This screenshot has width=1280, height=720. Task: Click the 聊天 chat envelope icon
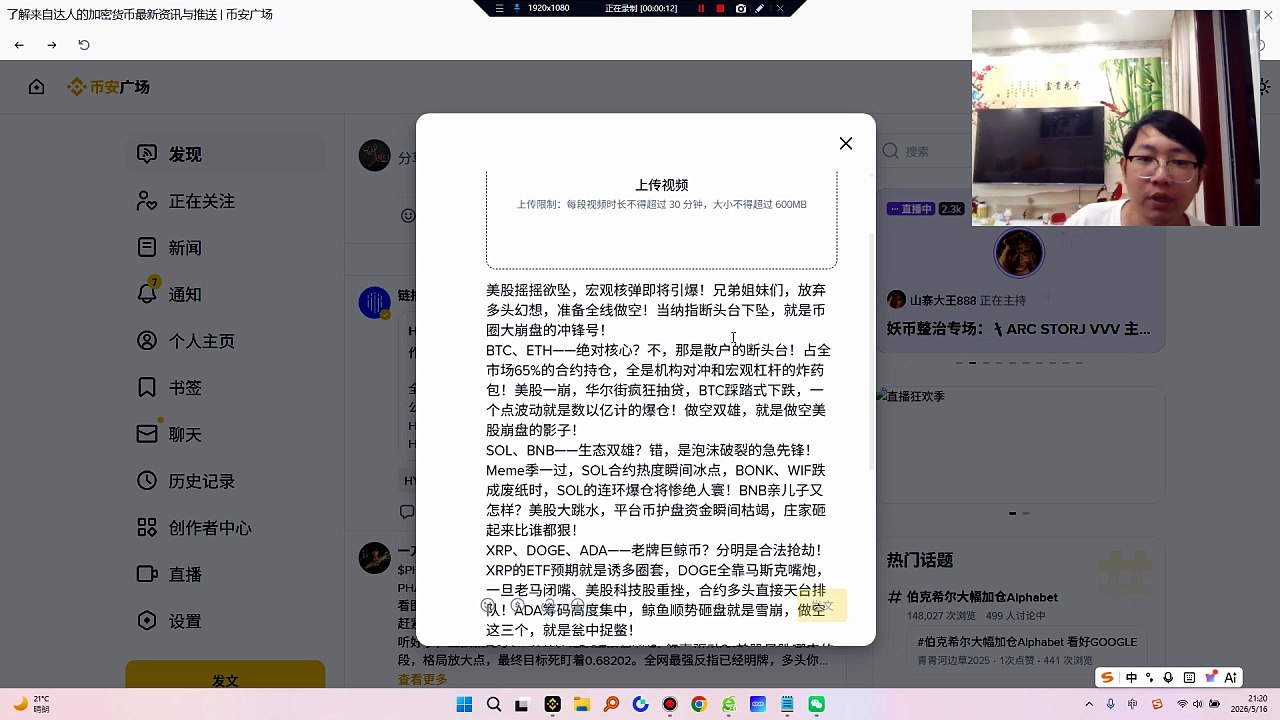(147, 434)
